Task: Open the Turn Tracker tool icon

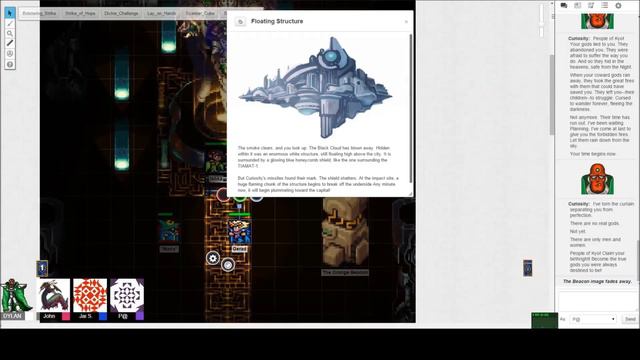Action: pyautogui.click(x=10, y=53)
